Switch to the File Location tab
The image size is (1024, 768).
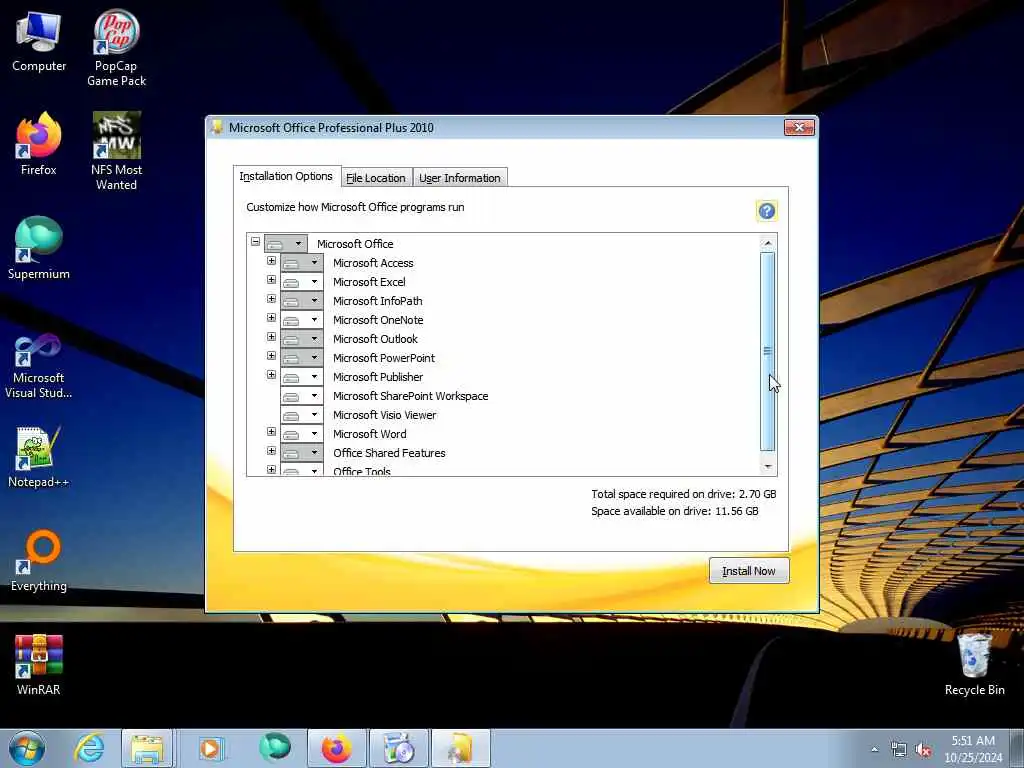376,178
